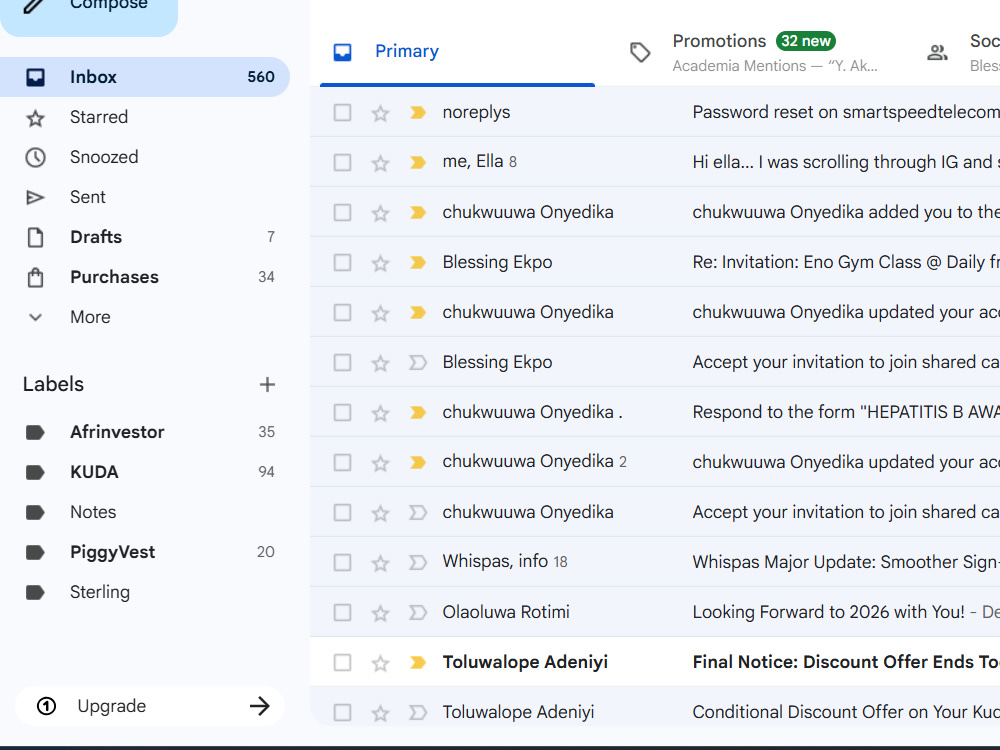
Task: Select the me, Ella email checkbox
Action: (342, 163)
